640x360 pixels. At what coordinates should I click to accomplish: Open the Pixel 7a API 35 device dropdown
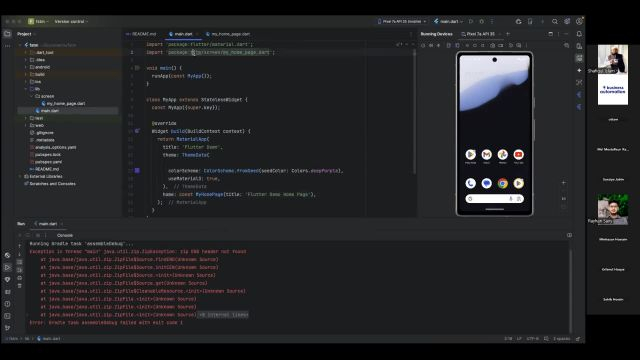click(x=402, y=21)
